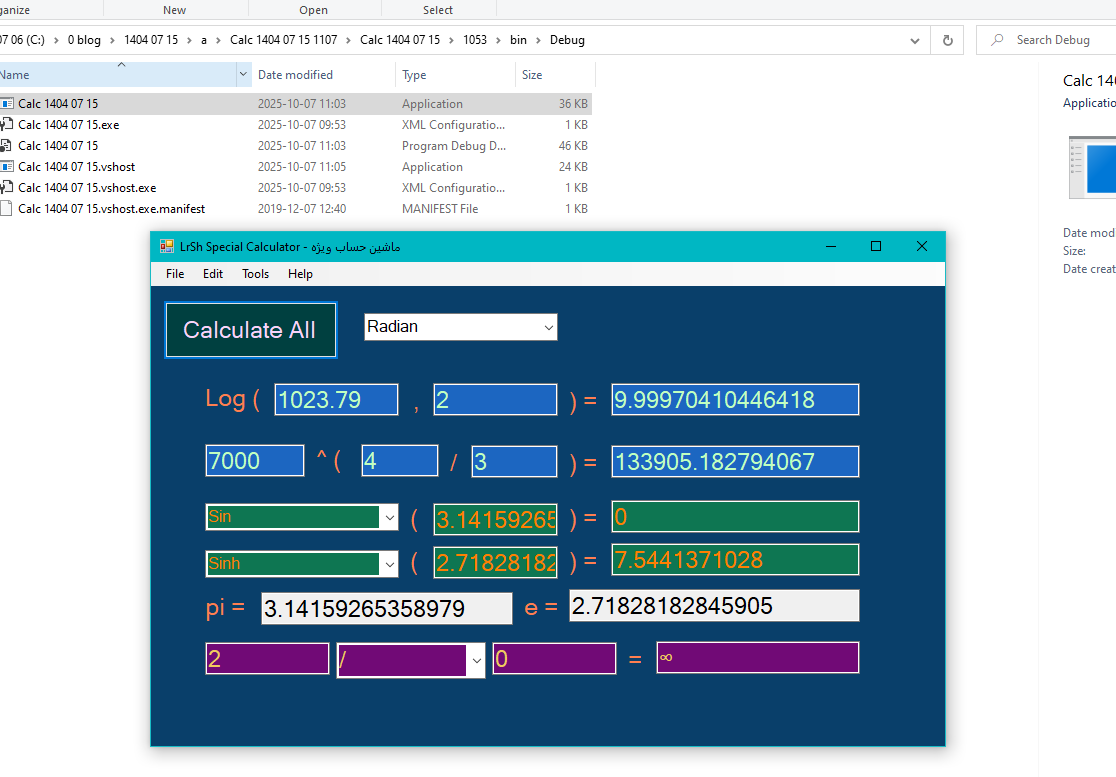This screenshot has height=777, width=1116.
Task: Expand the address bar history chevron
Action: [915, 41]
